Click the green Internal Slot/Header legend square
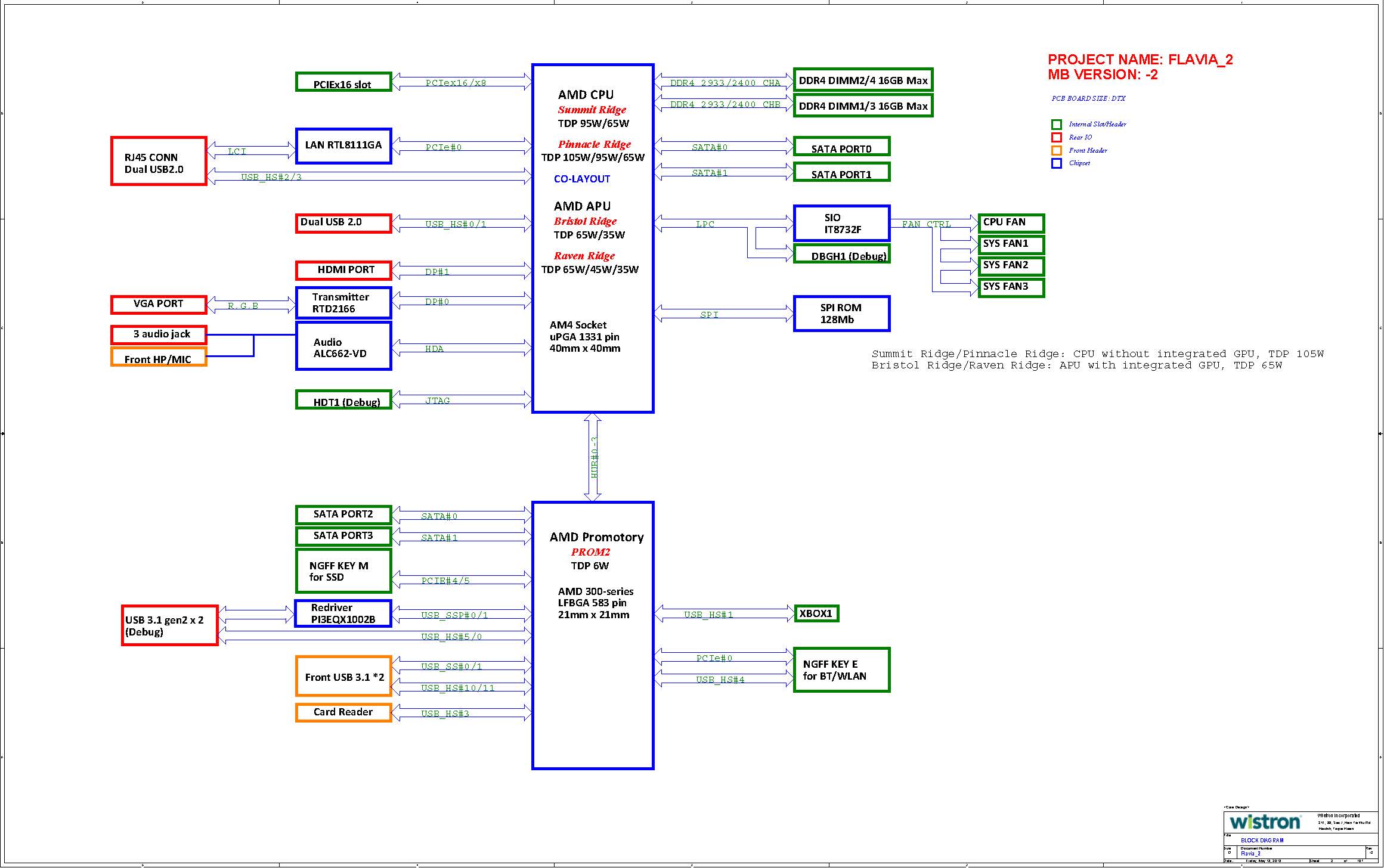The height and width of the screenshot is (868, 1387). pos(1056,125)
